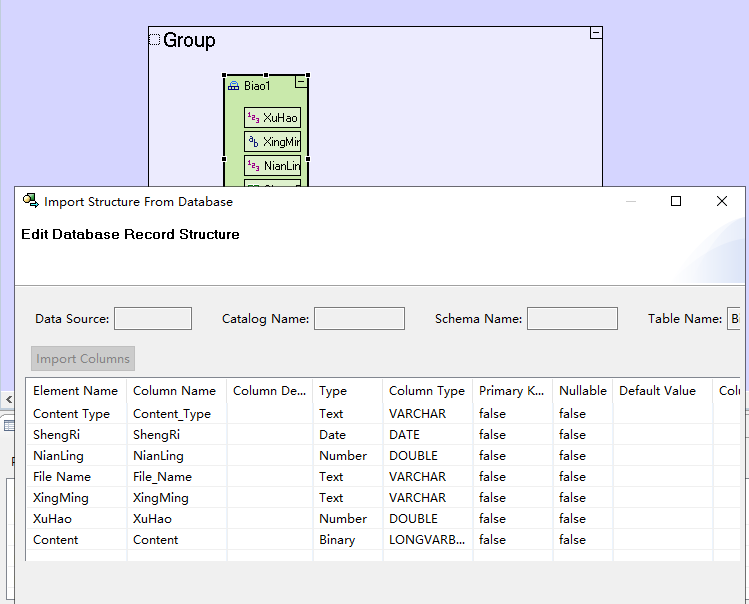Focus the Schema Name field
Image resolution: width=749 pixels, height=604 pixels.
coord(572,318)
